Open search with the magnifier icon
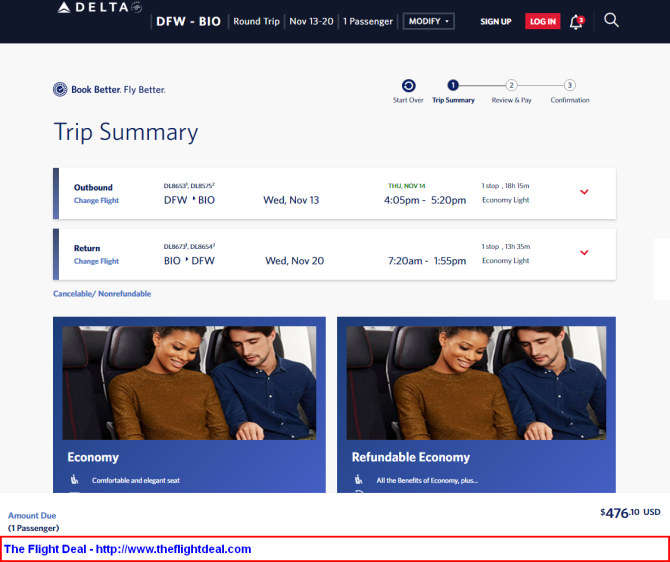This screenshot has height=562, width=670. [x=611, y=20]
